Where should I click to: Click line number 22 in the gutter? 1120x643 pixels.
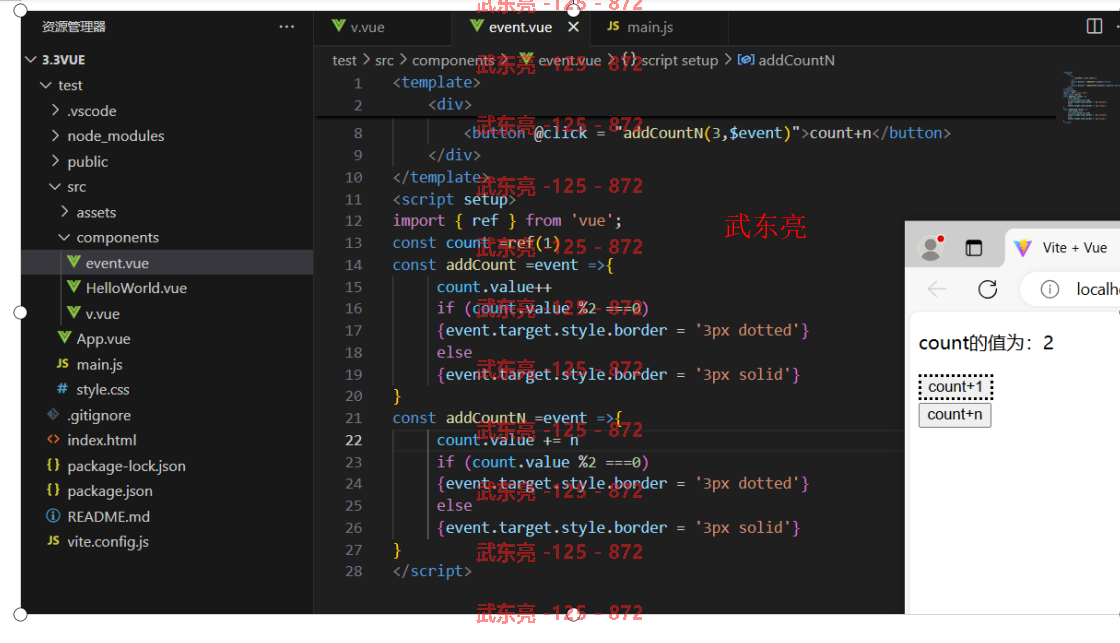tap(354, 440)
